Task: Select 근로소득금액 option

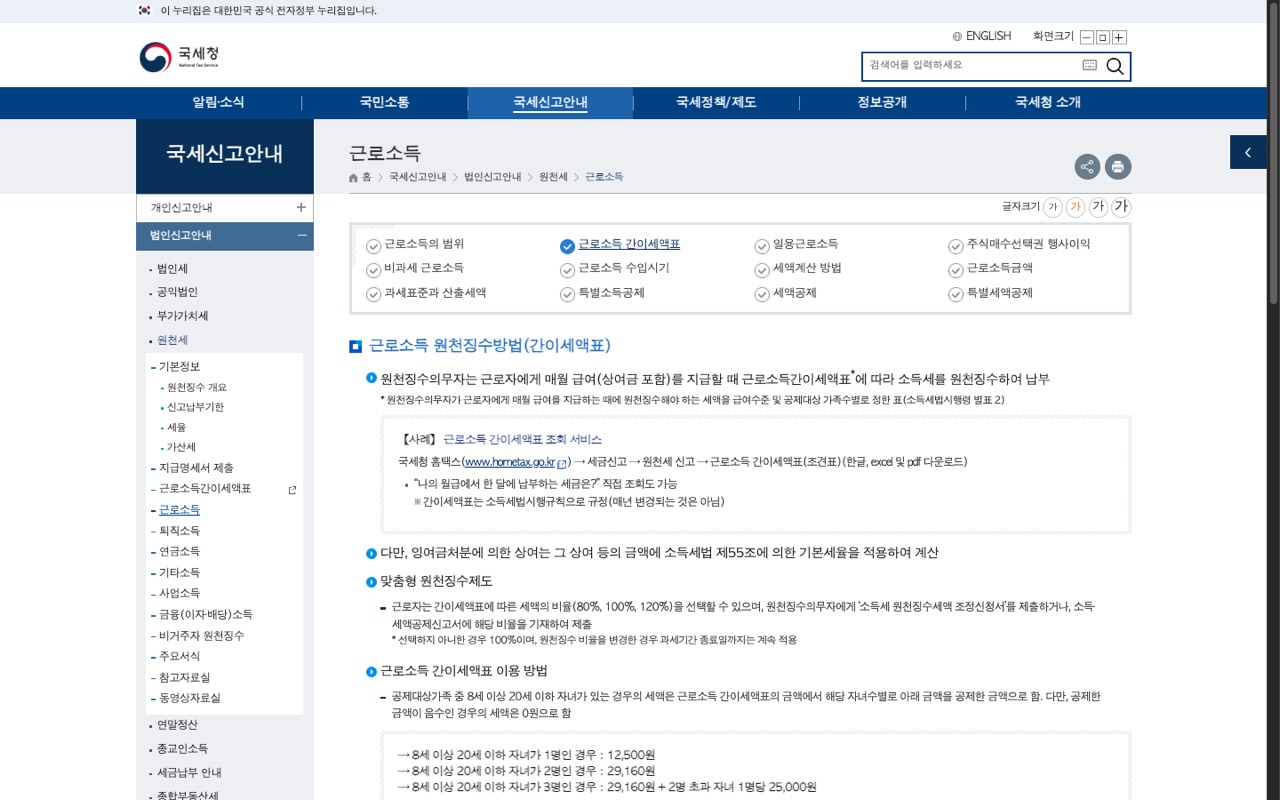Action: 990,268
